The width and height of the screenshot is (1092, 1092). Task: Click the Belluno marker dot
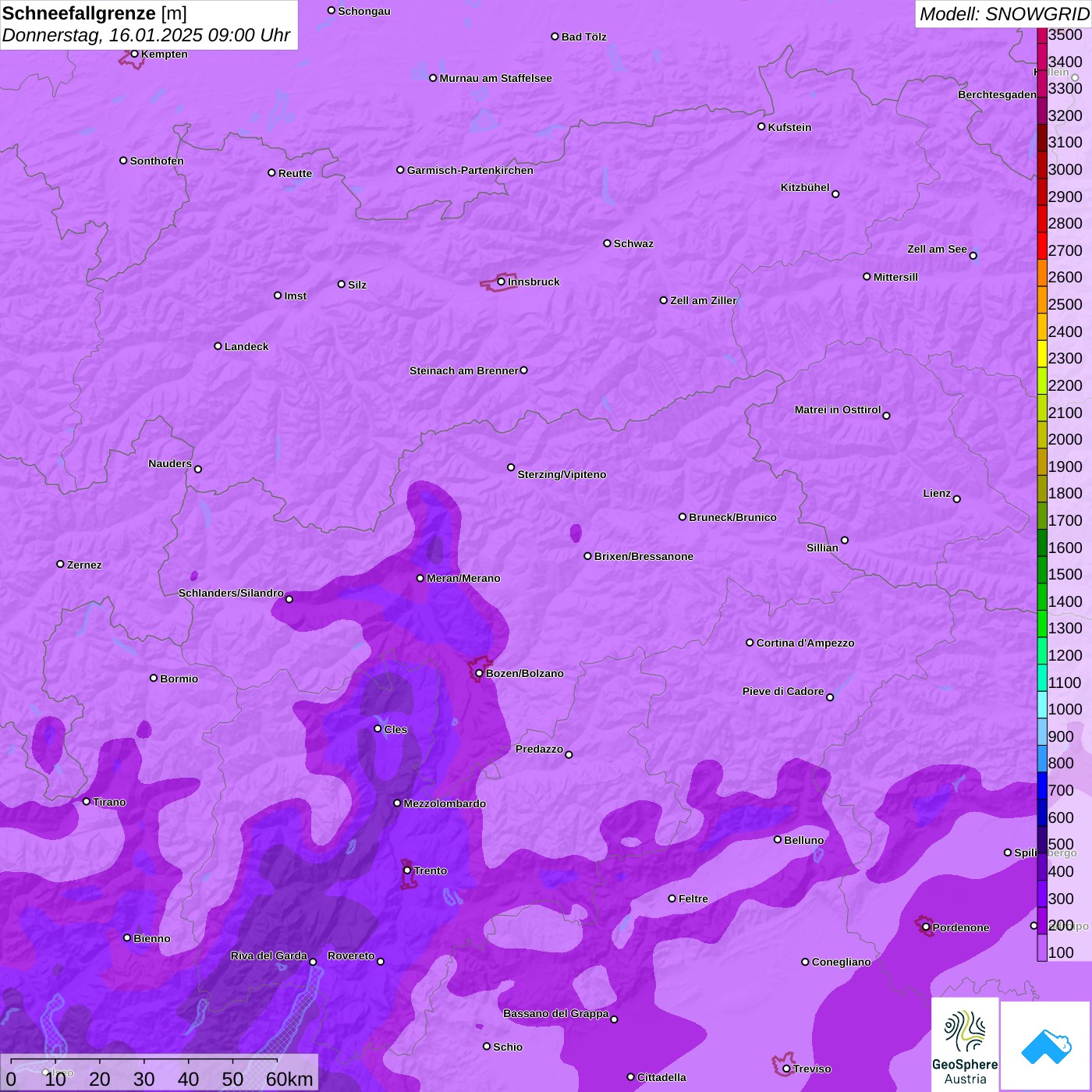click(778, 839)
